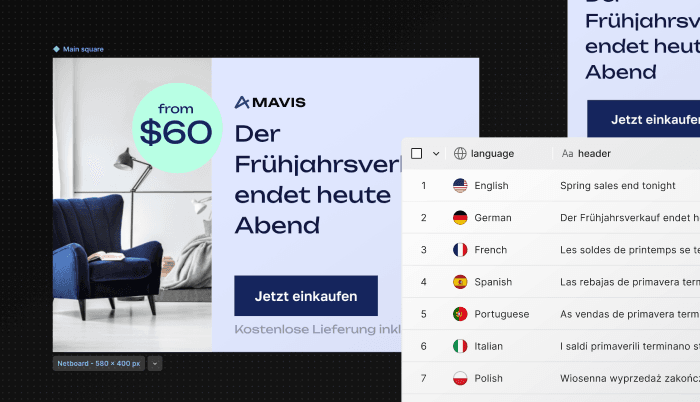700x402 pixels.
Task: Click the Aa text-type icon by header
Action: (x=567, y=154)
